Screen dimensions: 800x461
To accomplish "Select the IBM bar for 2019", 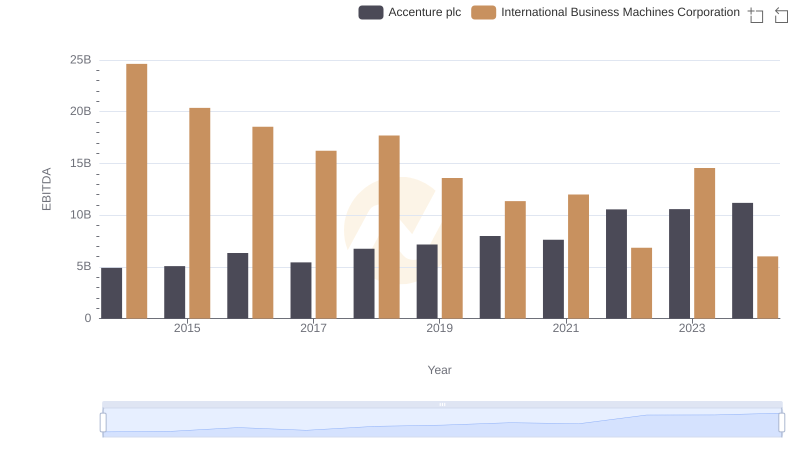I will click(452, 248).
